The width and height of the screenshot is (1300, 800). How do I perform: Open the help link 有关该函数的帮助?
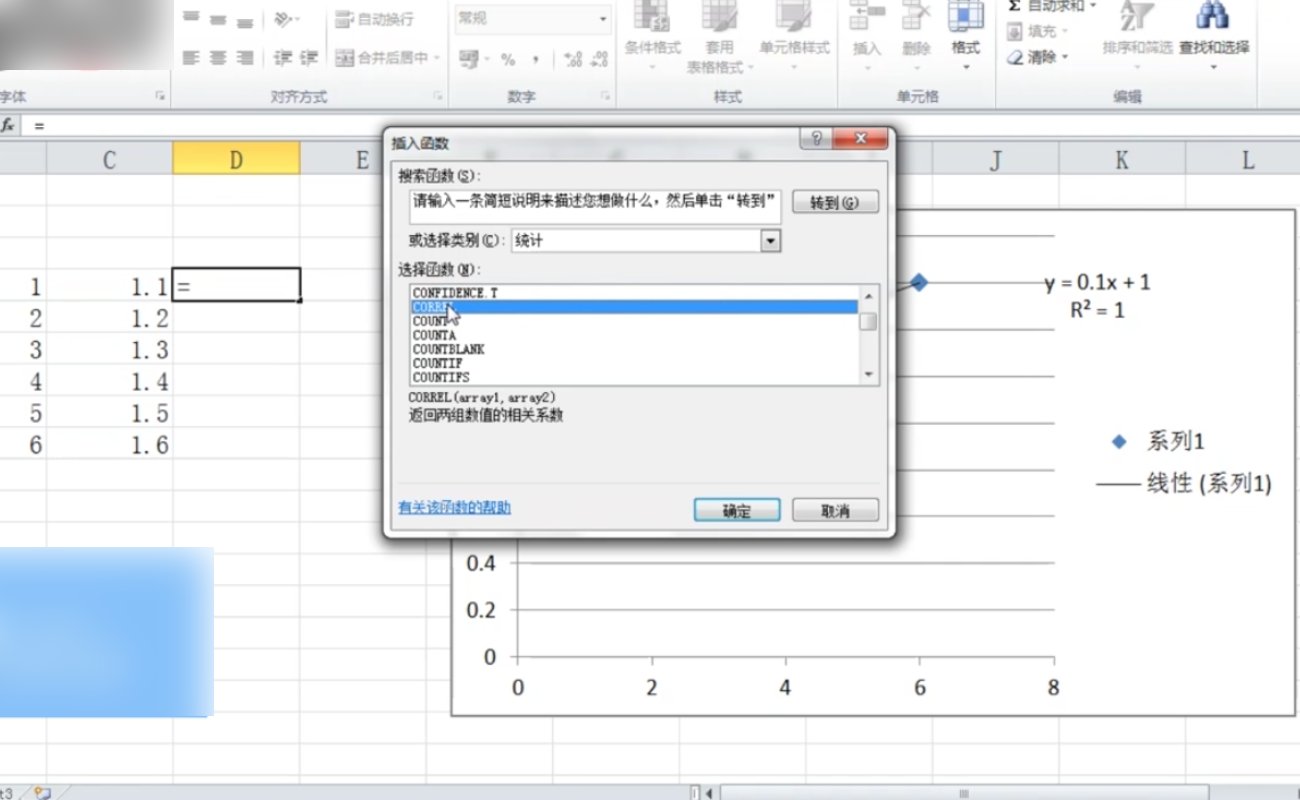click(454, 507)
